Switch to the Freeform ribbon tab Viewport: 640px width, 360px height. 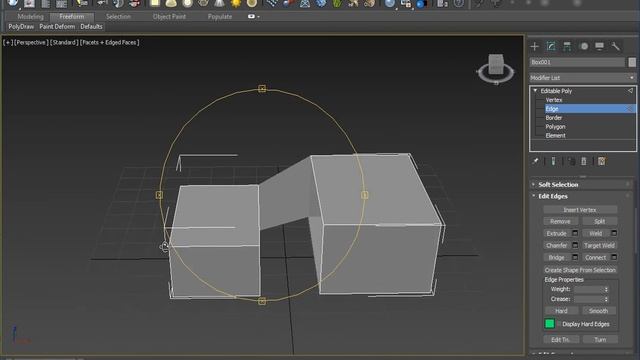coord(72,17)
